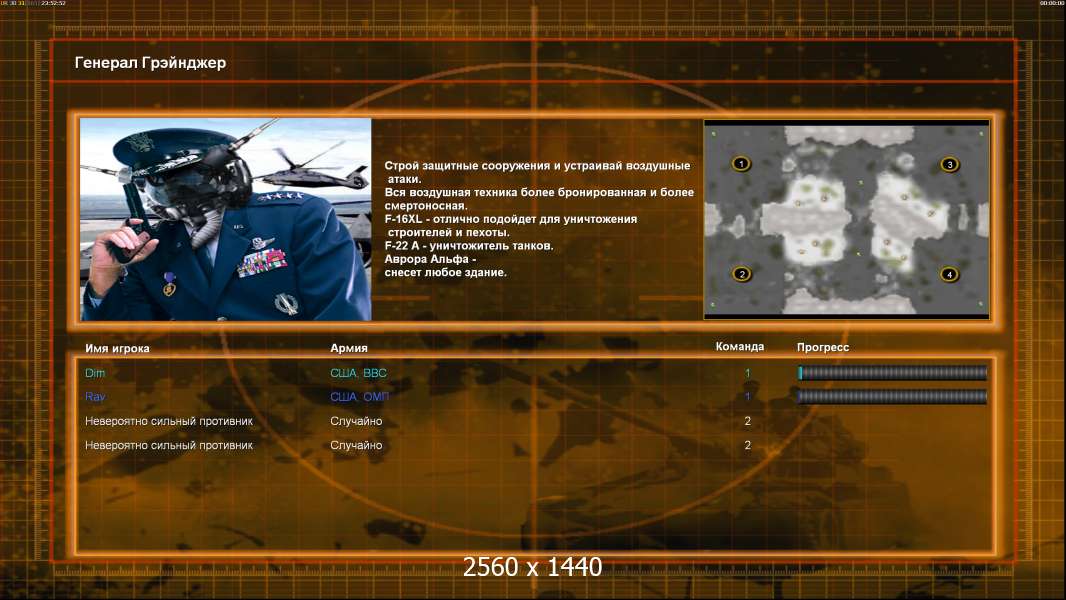Click the loading progress bar for Ray

click(x=892, y=397)
